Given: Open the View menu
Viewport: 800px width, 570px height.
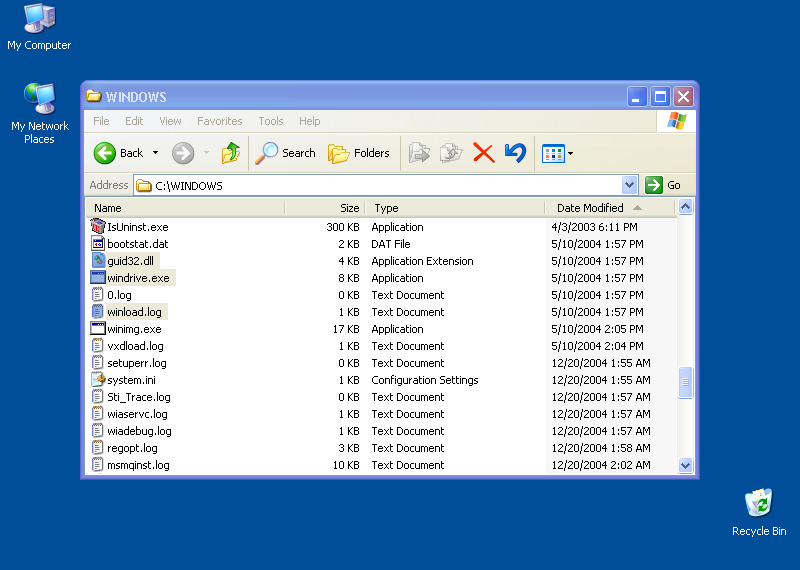Looking at the screenshot, I should (170, 121).
